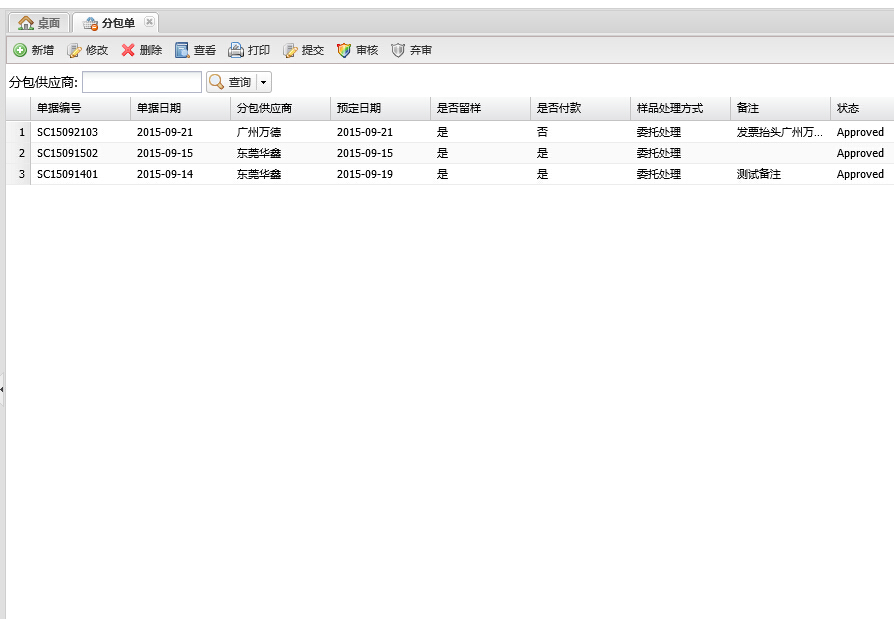The height and width of the screenshot is (619, 894).
Task: Switch to the 桌面 home tab
Action: 39,23
